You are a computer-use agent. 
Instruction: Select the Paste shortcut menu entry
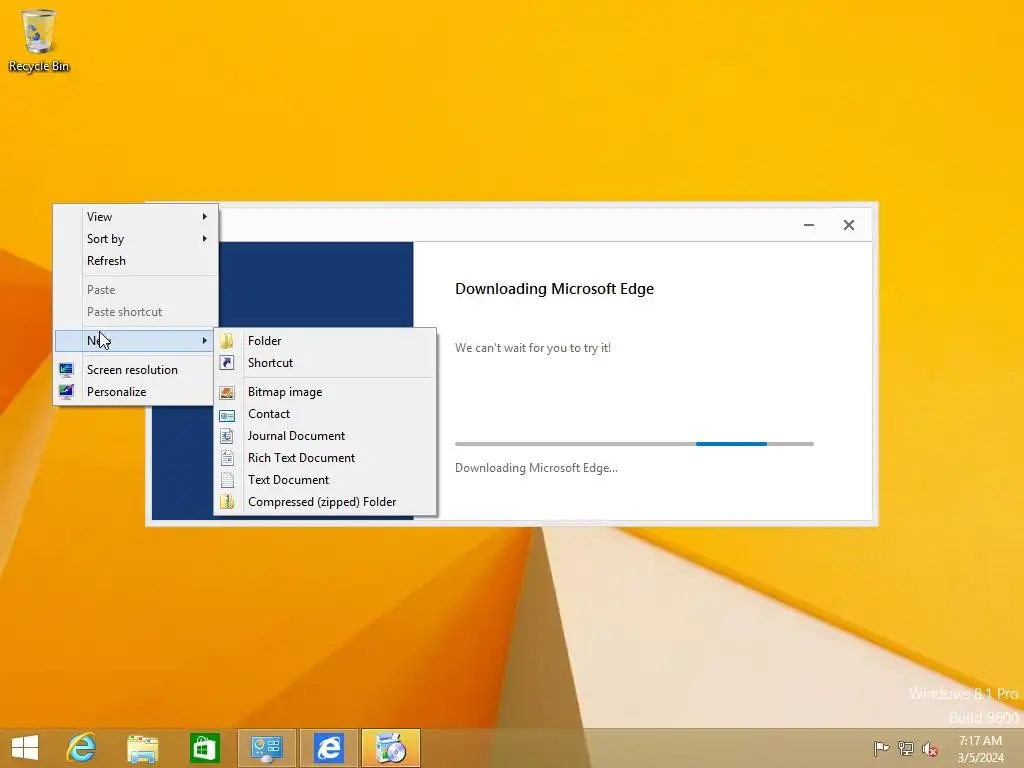(136, 312)
